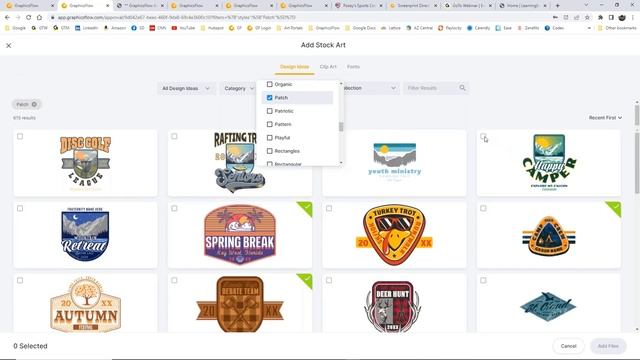Remove the Patch filter chip
This screenshot has width=640, height=360.
pos(34,104)
